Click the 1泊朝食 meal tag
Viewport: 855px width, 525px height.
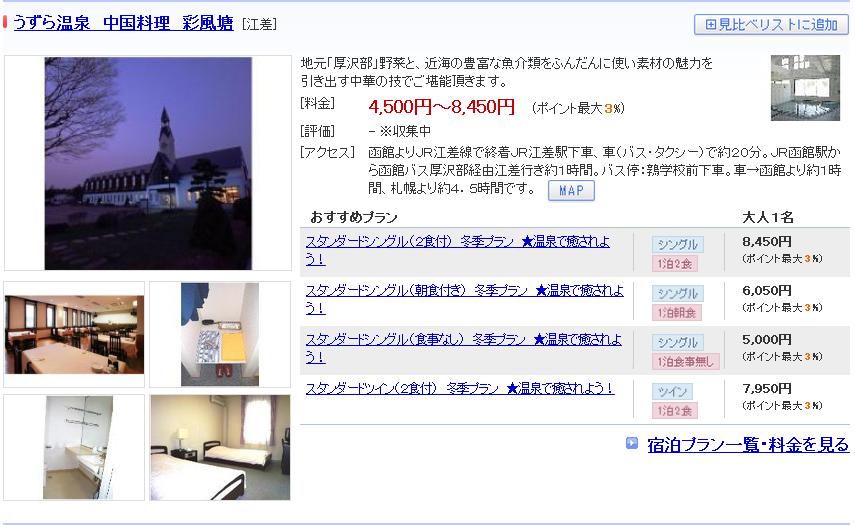pyautogui.click(x=677, y=313)
